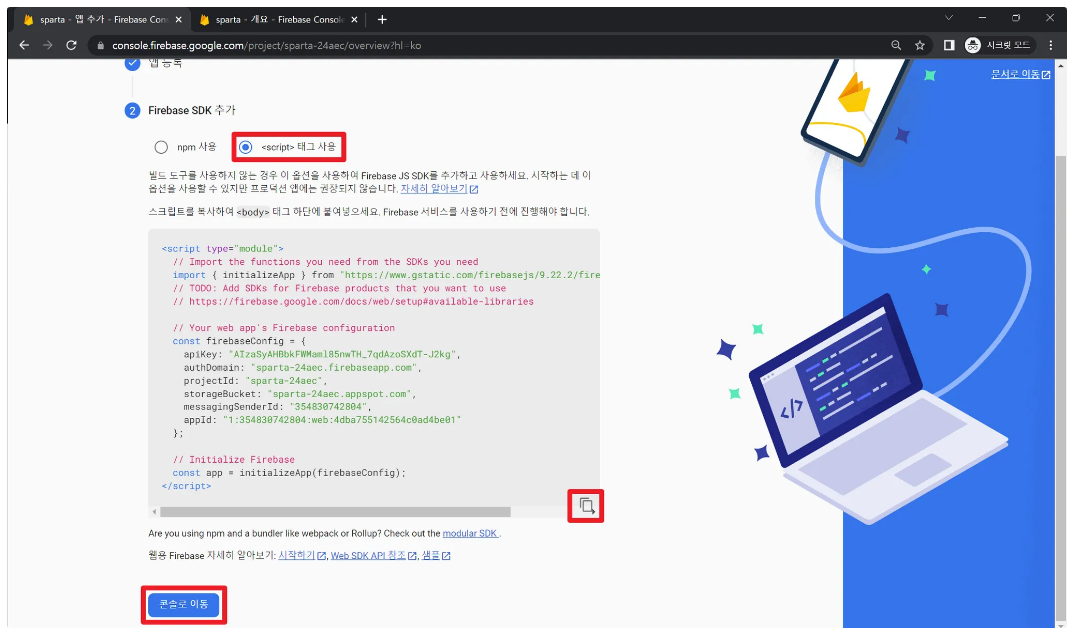Close the first sparta tab
This screenshot has width=1075, height=634.
point(178,20)
